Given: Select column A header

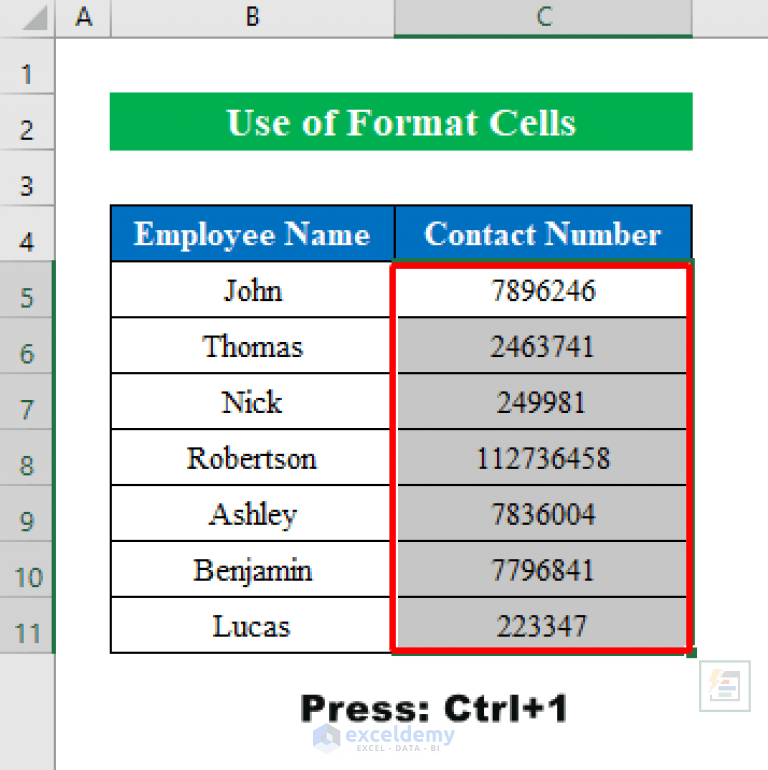Looking at the screenshot, I should point(83,18).
